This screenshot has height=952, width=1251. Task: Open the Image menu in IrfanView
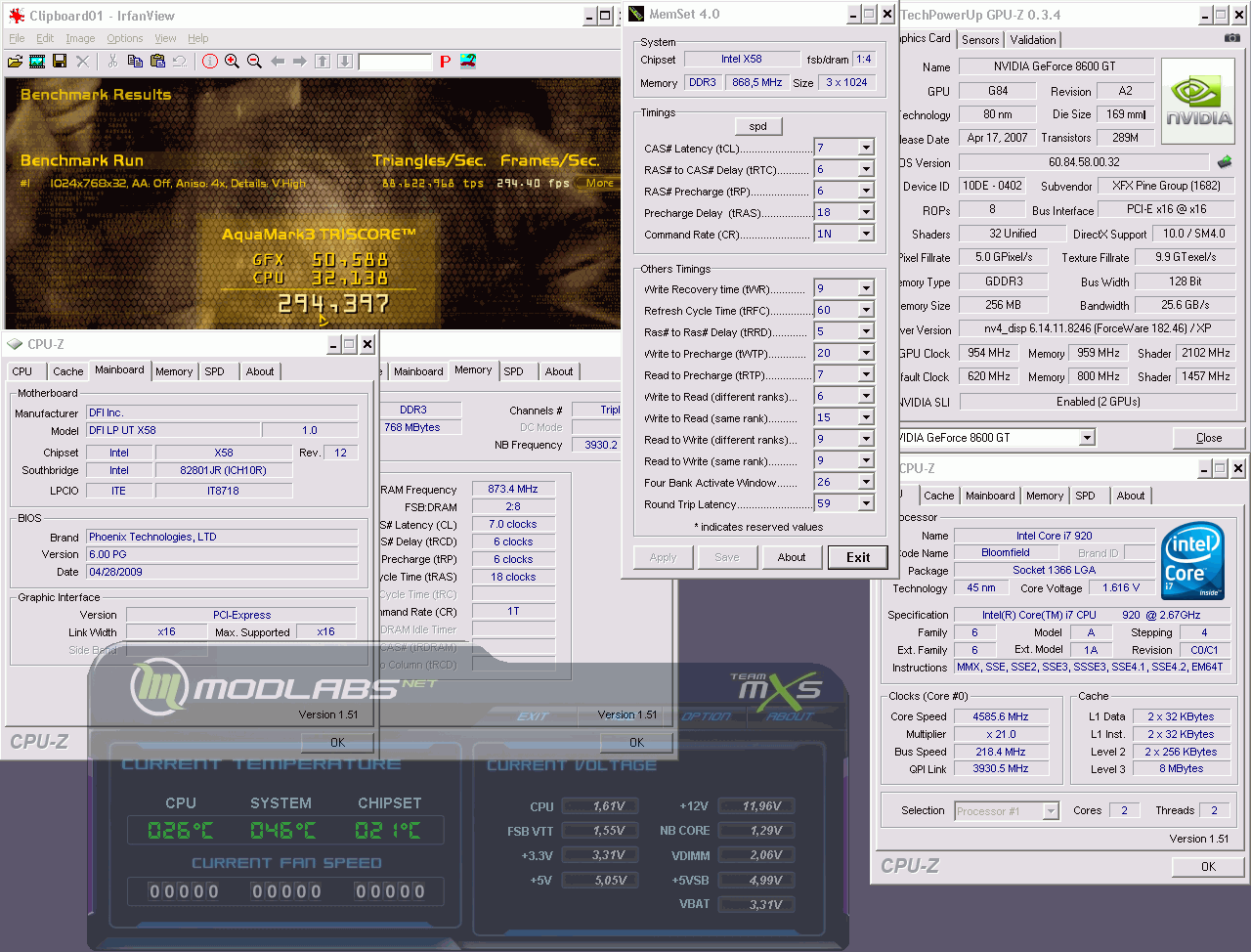[x=80, y=38]
